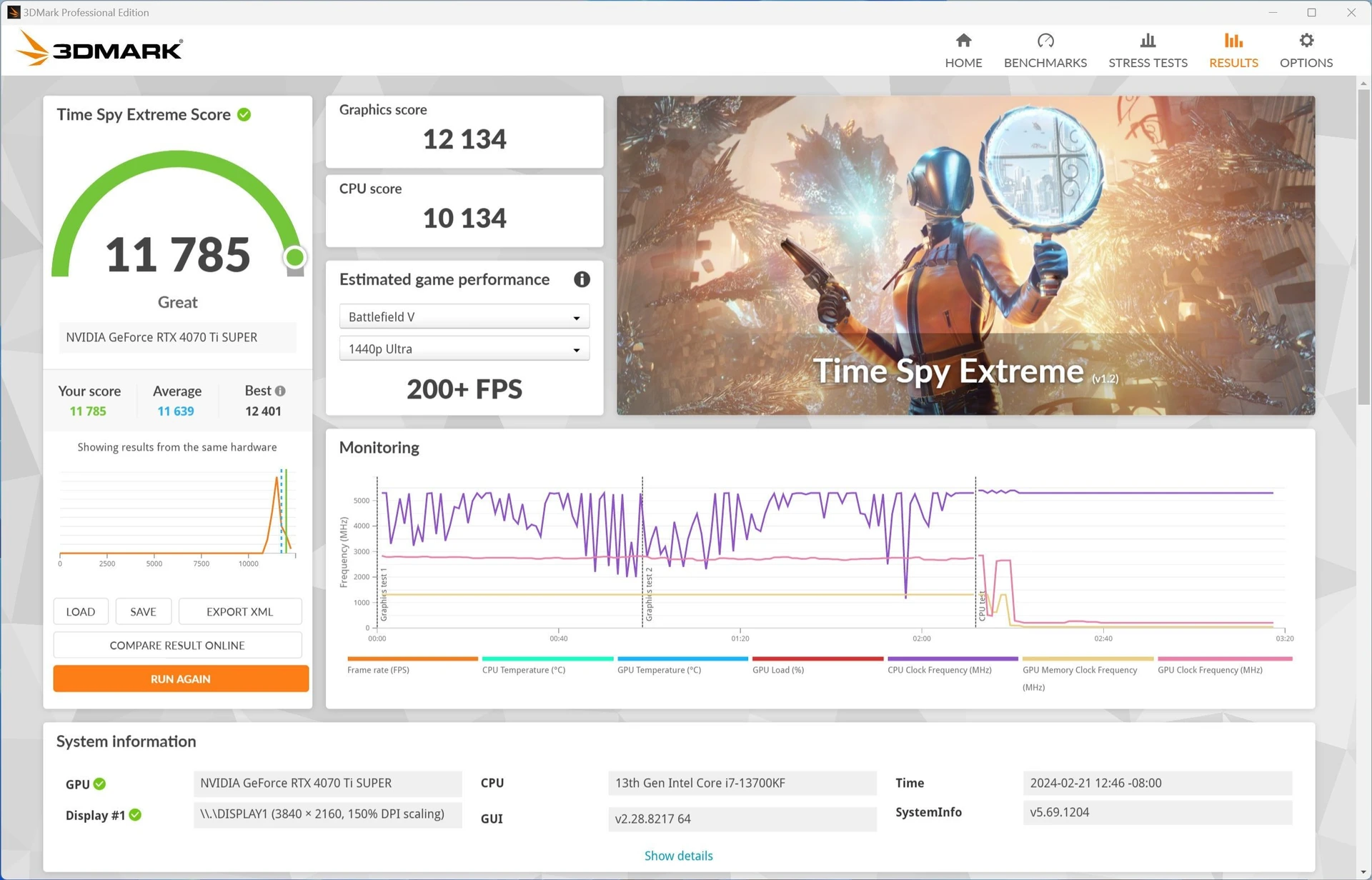The height and width of the screenshot is (880, 1372).
Task: Click the Graphics score value 12 134
Action: point(464,139)
